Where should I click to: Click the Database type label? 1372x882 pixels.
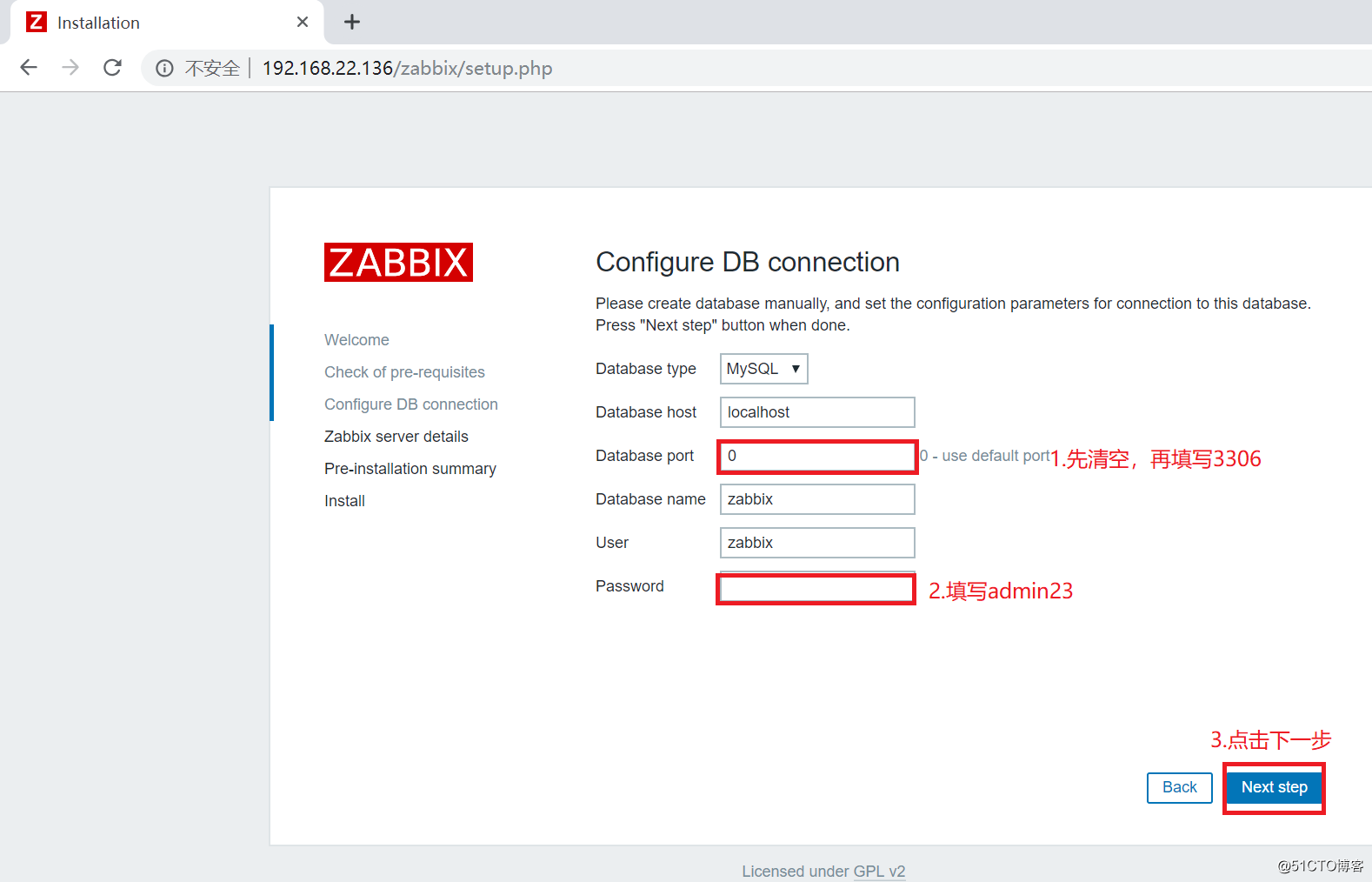click(645, 369)
